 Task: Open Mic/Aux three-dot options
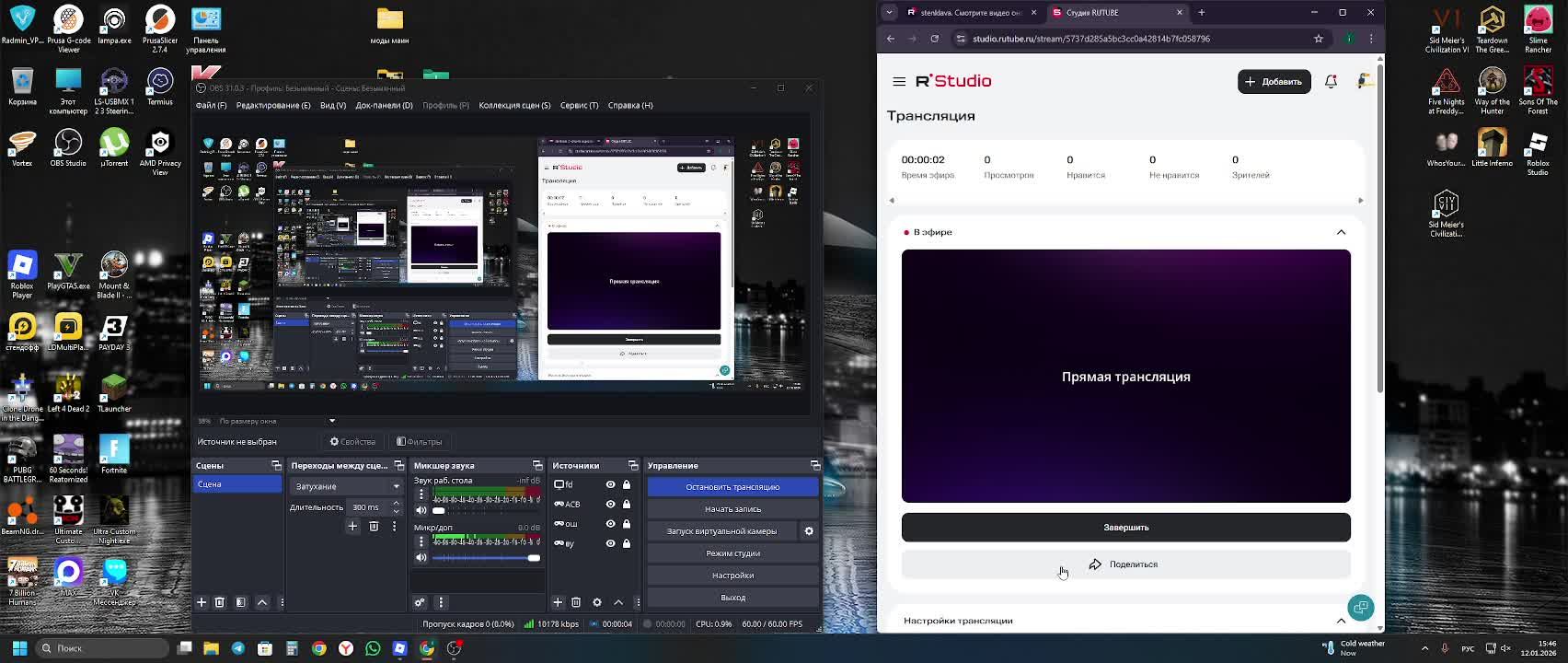point(421,541)
